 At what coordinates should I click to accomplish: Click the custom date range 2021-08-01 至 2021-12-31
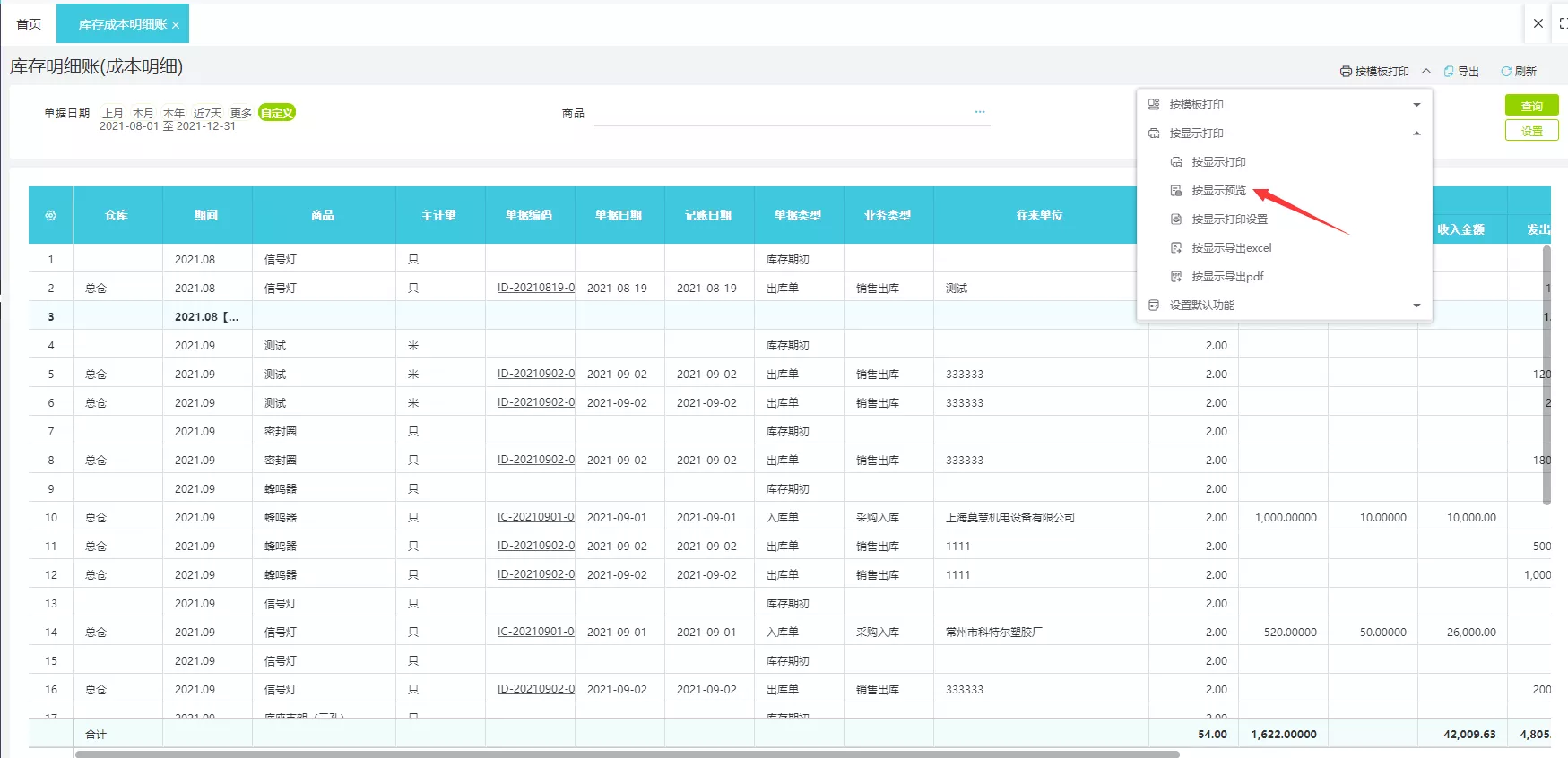coord(168,126)
